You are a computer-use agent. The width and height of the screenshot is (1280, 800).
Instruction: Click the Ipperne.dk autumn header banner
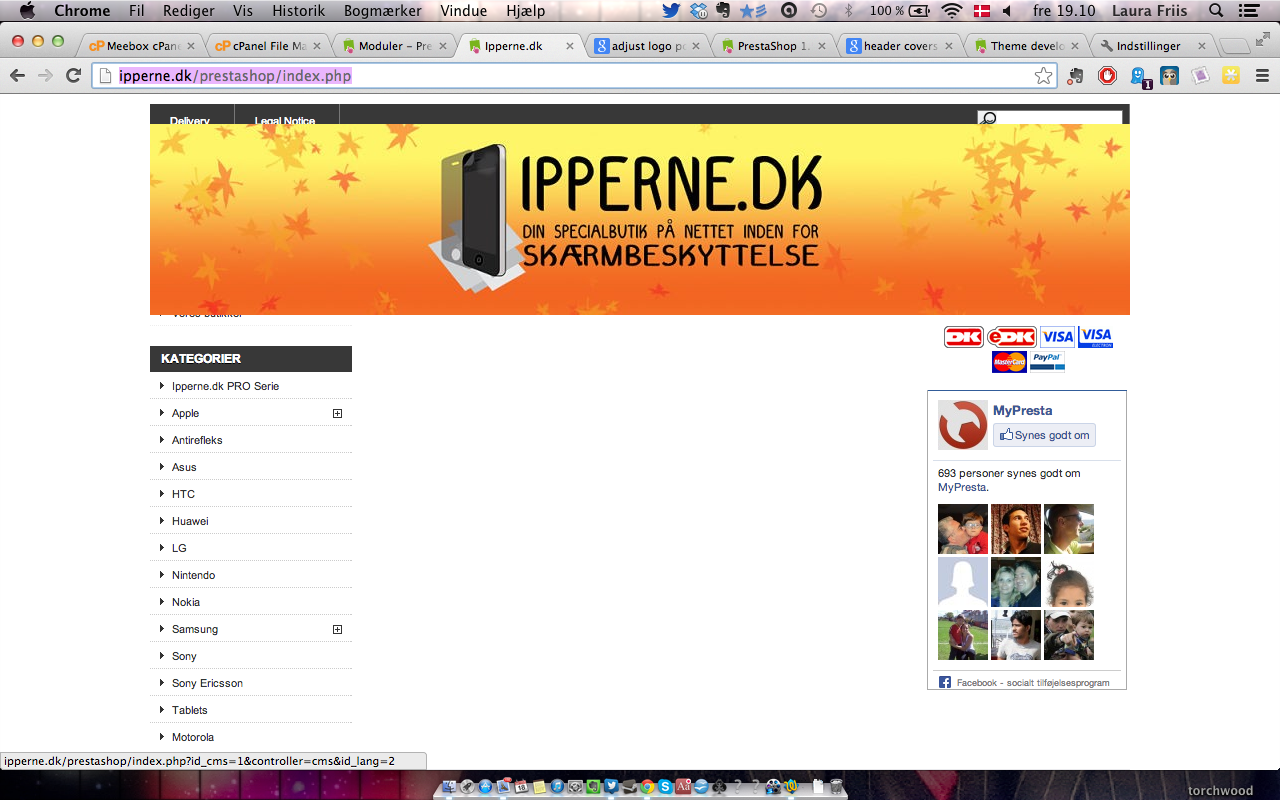pos(640,219)
